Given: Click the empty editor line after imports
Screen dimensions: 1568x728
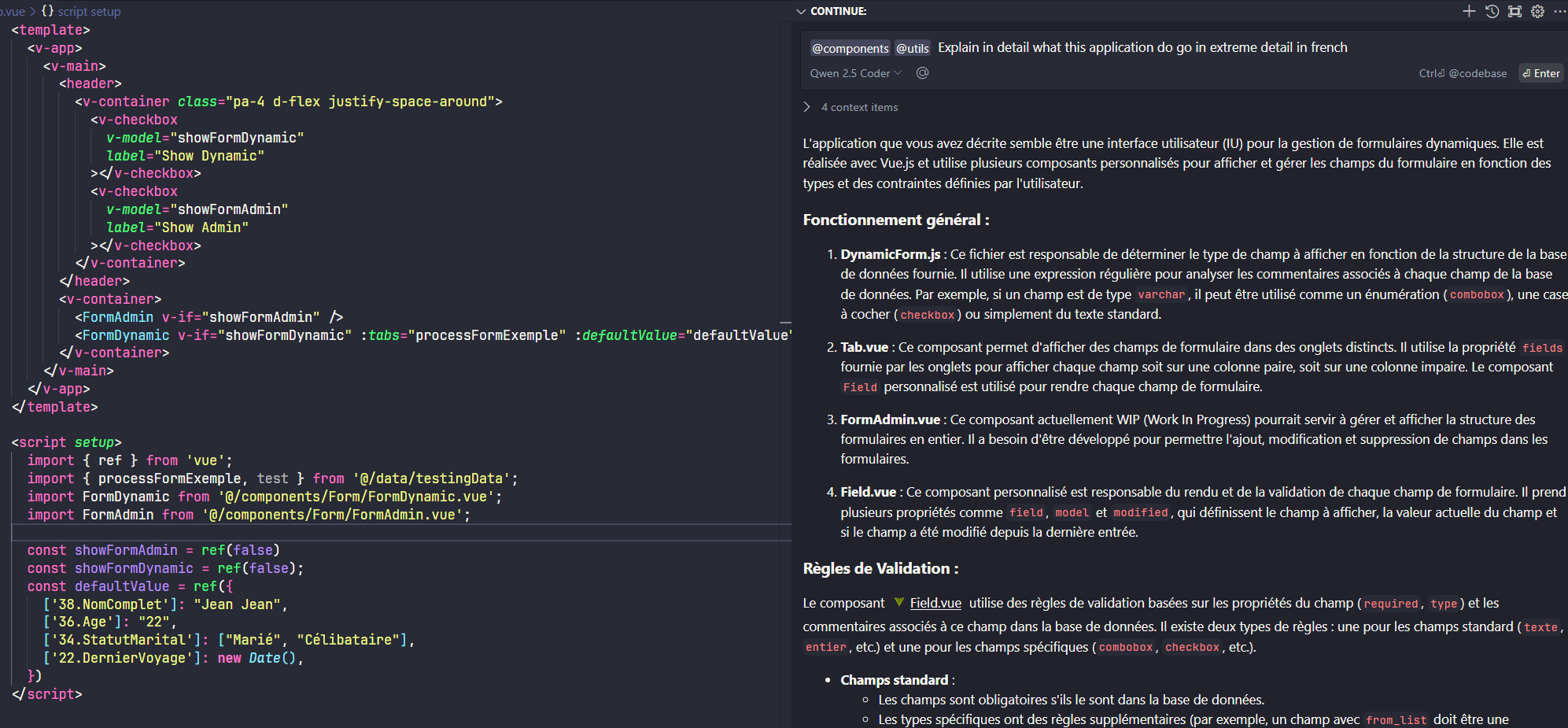Looking at the screenshot, I should (401, 533).
